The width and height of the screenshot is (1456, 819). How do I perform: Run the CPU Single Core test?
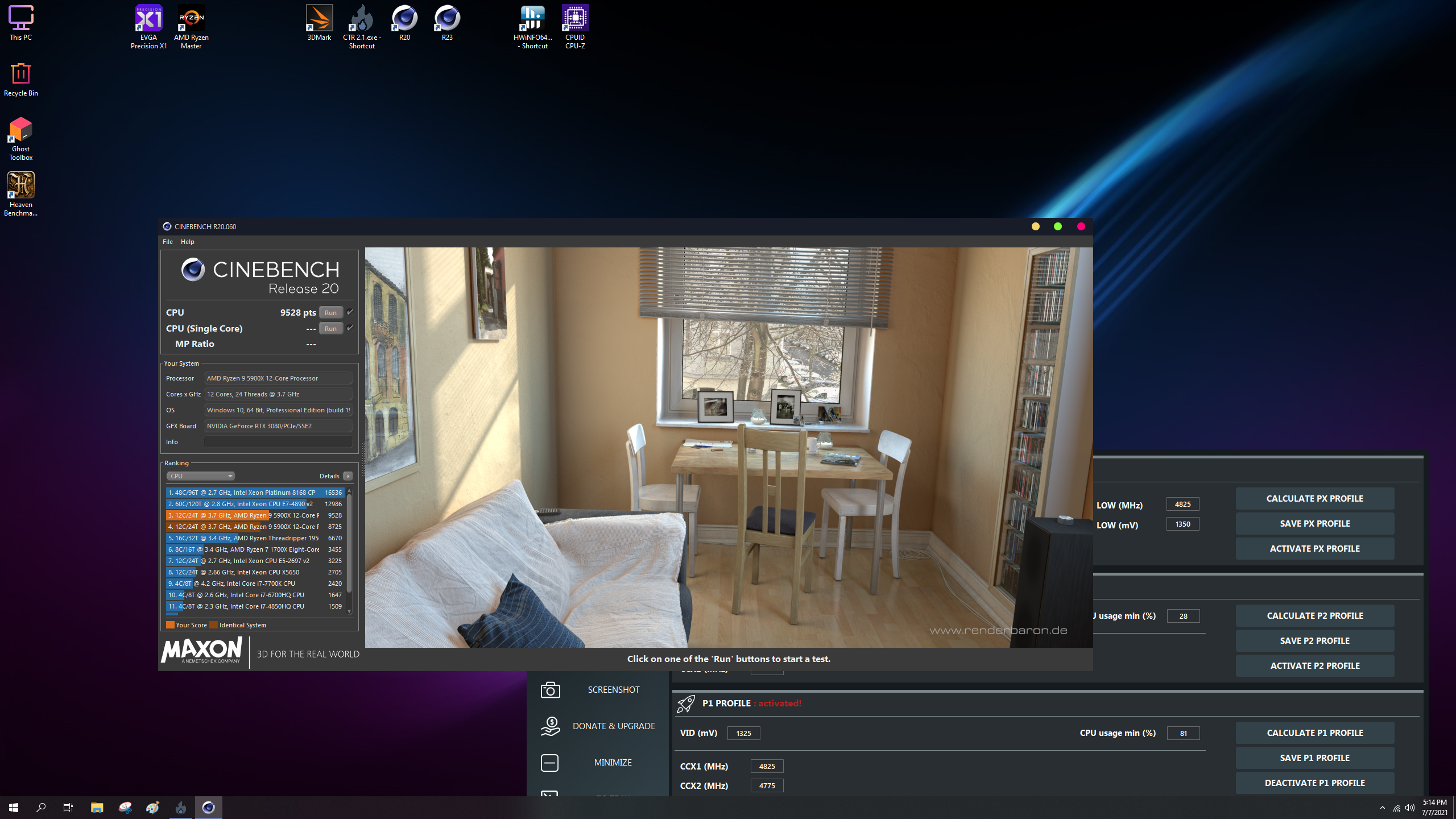point(330,329)
